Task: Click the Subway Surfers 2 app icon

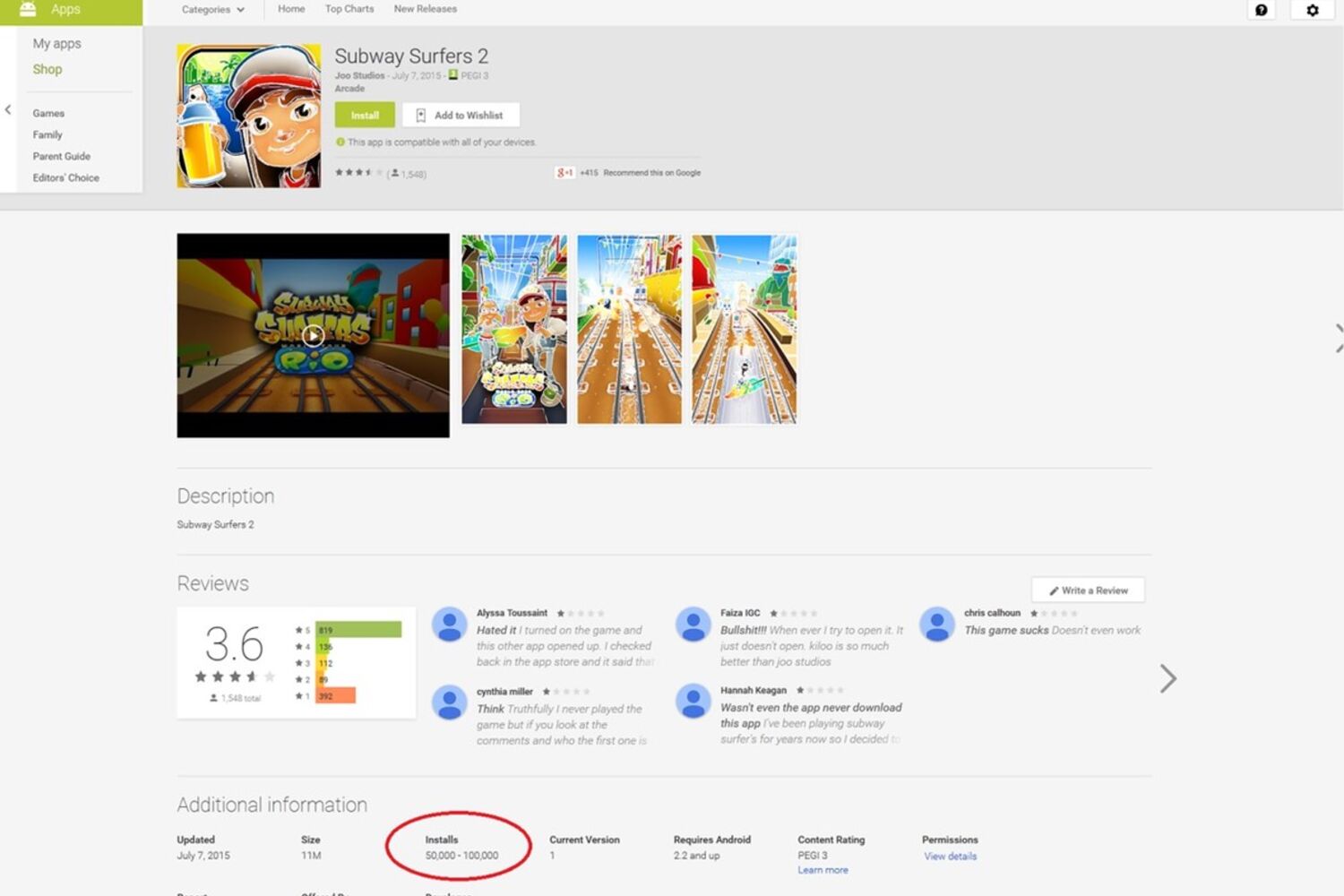Action: pos(248,116)
